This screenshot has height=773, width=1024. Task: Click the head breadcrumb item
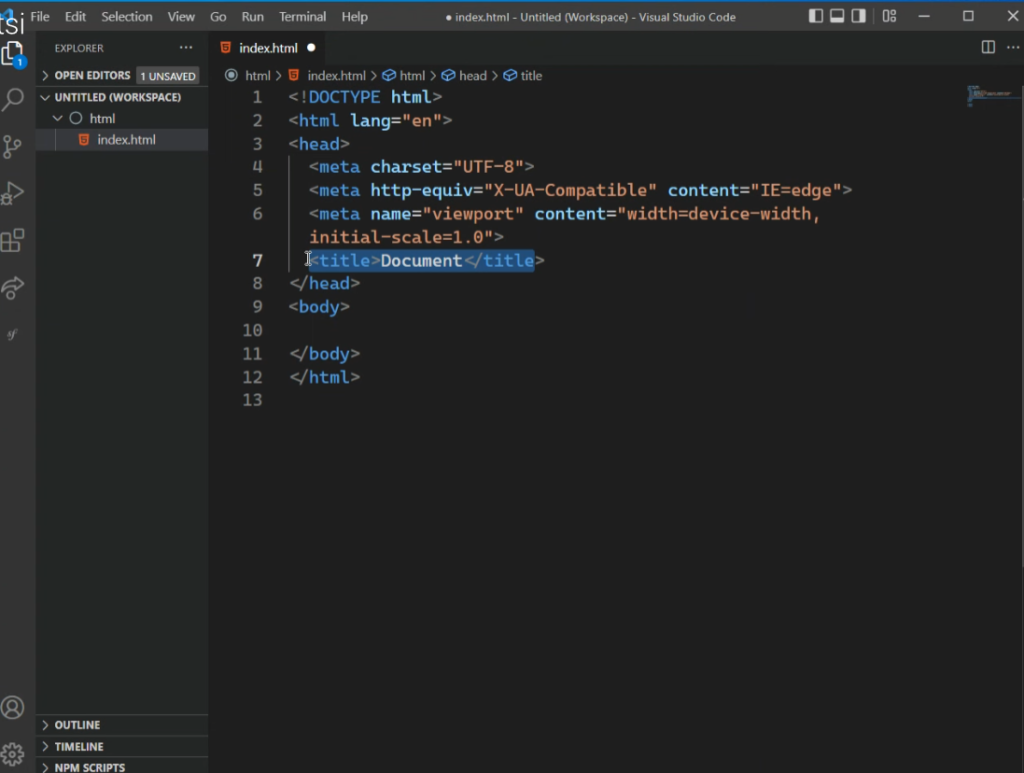coord(472,75)
